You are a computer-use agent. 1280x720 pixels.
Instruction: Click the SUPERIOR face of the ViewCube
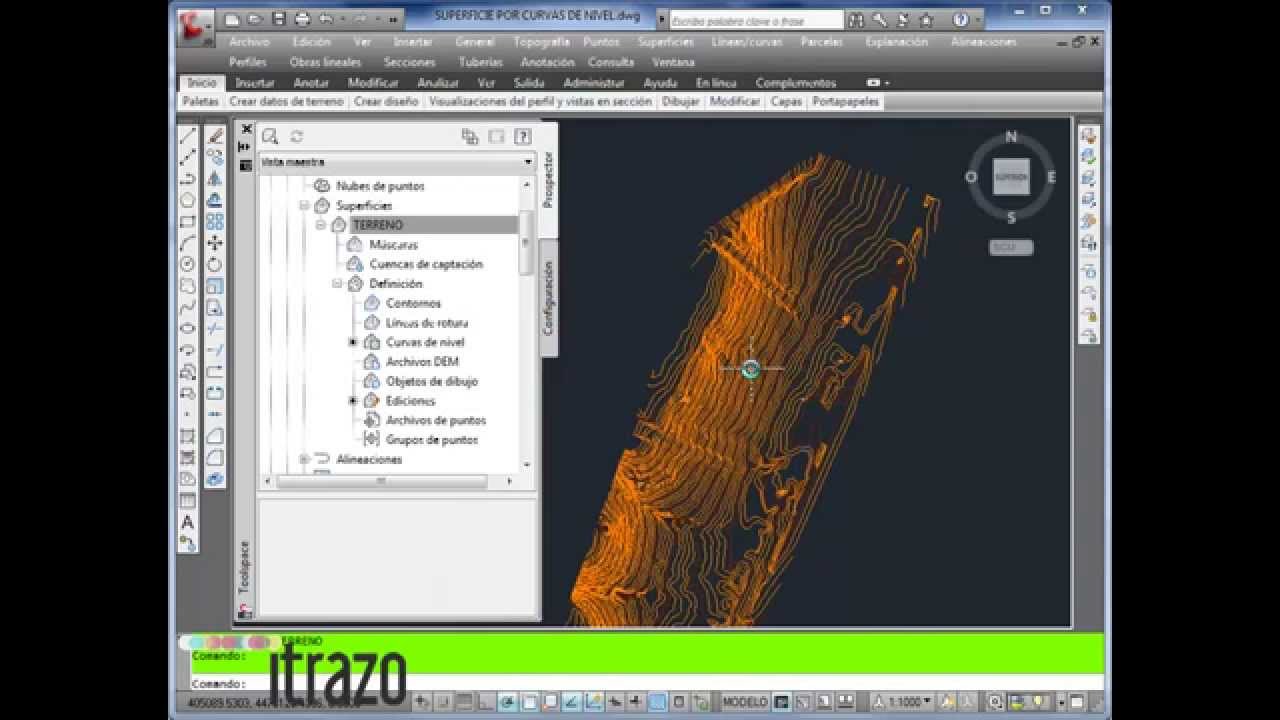1011,177
